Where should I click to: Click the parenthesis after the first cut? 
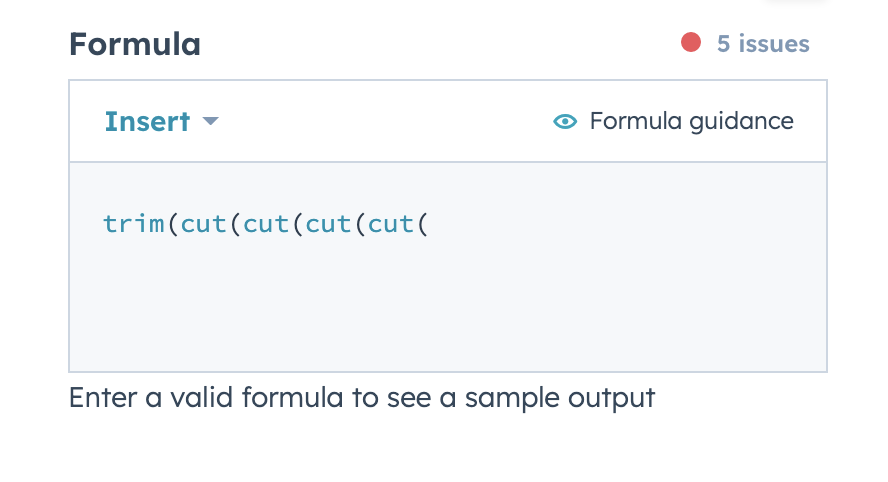(x=235, y=223)
